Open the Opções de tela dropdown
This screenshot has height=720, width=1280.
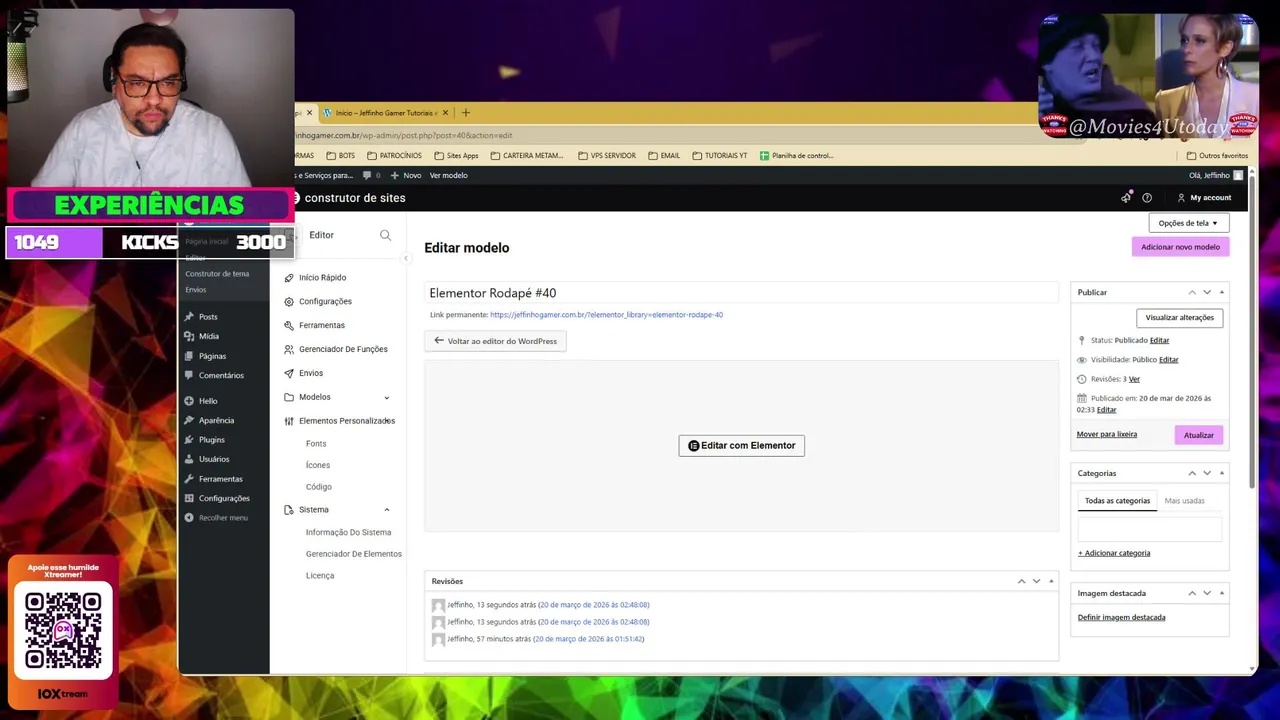[1188, 223]
